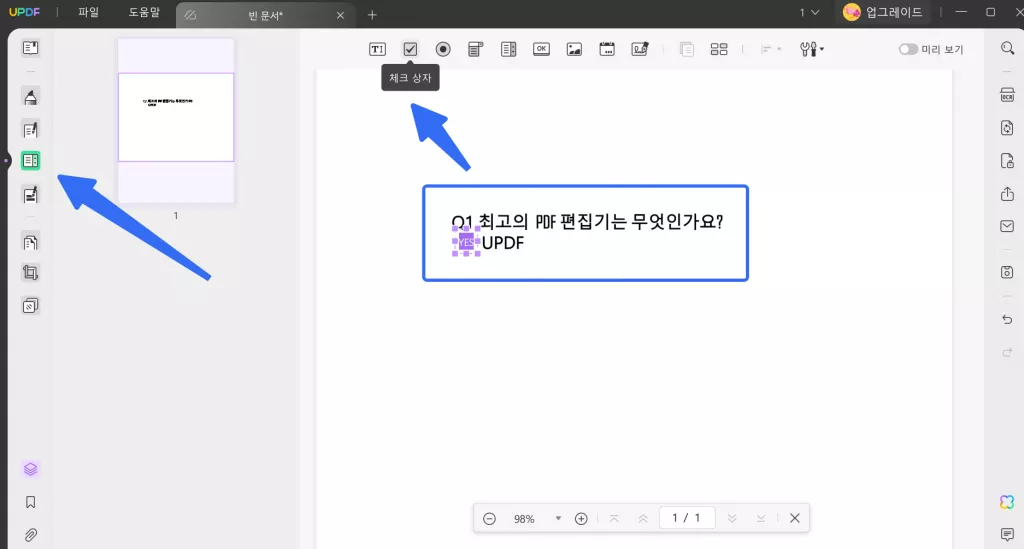The image size is (1024, 549).
Task: Redo the last action
Action: point(1008,353)
